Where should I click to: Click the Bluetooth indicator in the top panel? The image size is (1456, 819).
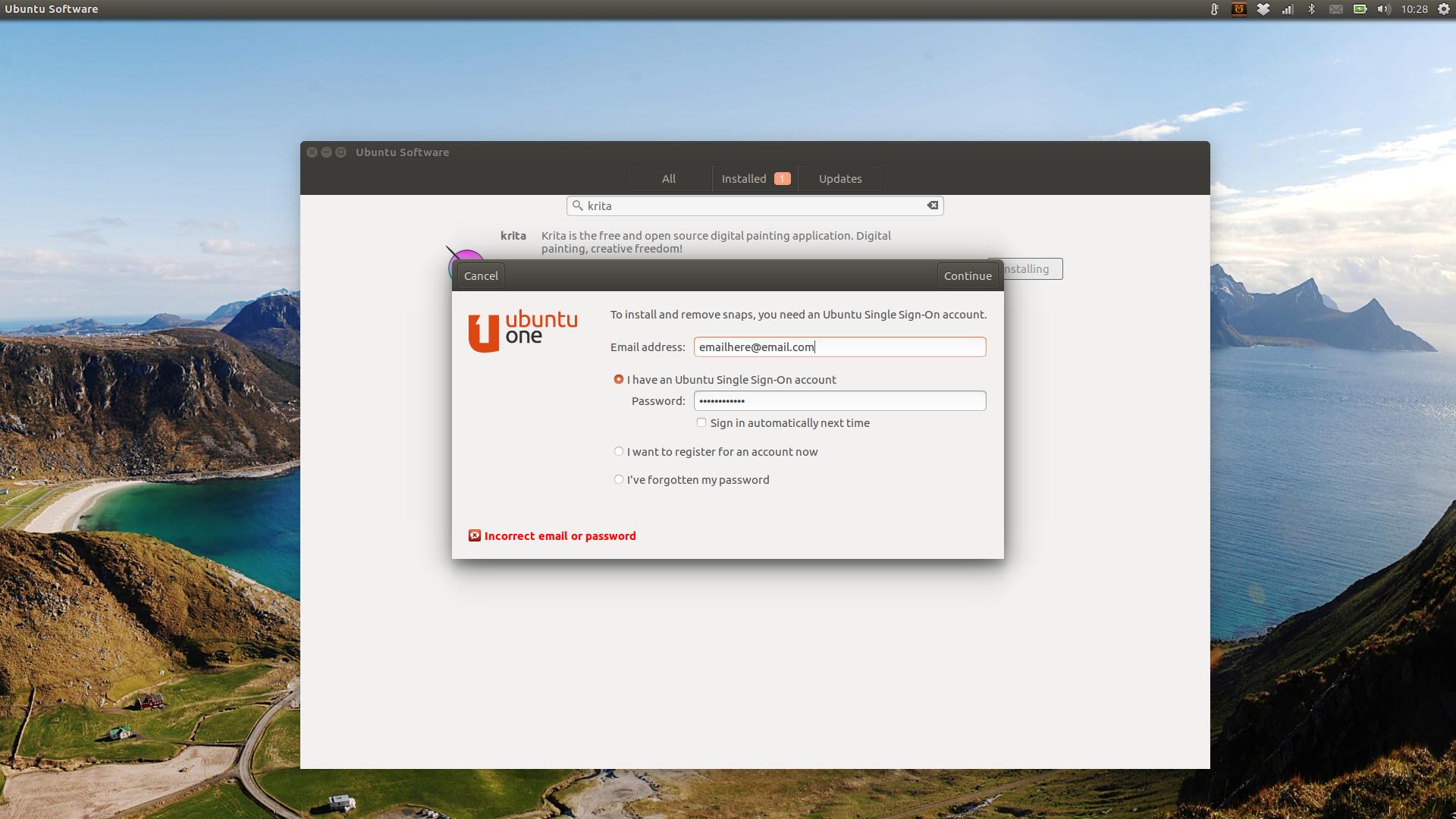coord(1312,9)
